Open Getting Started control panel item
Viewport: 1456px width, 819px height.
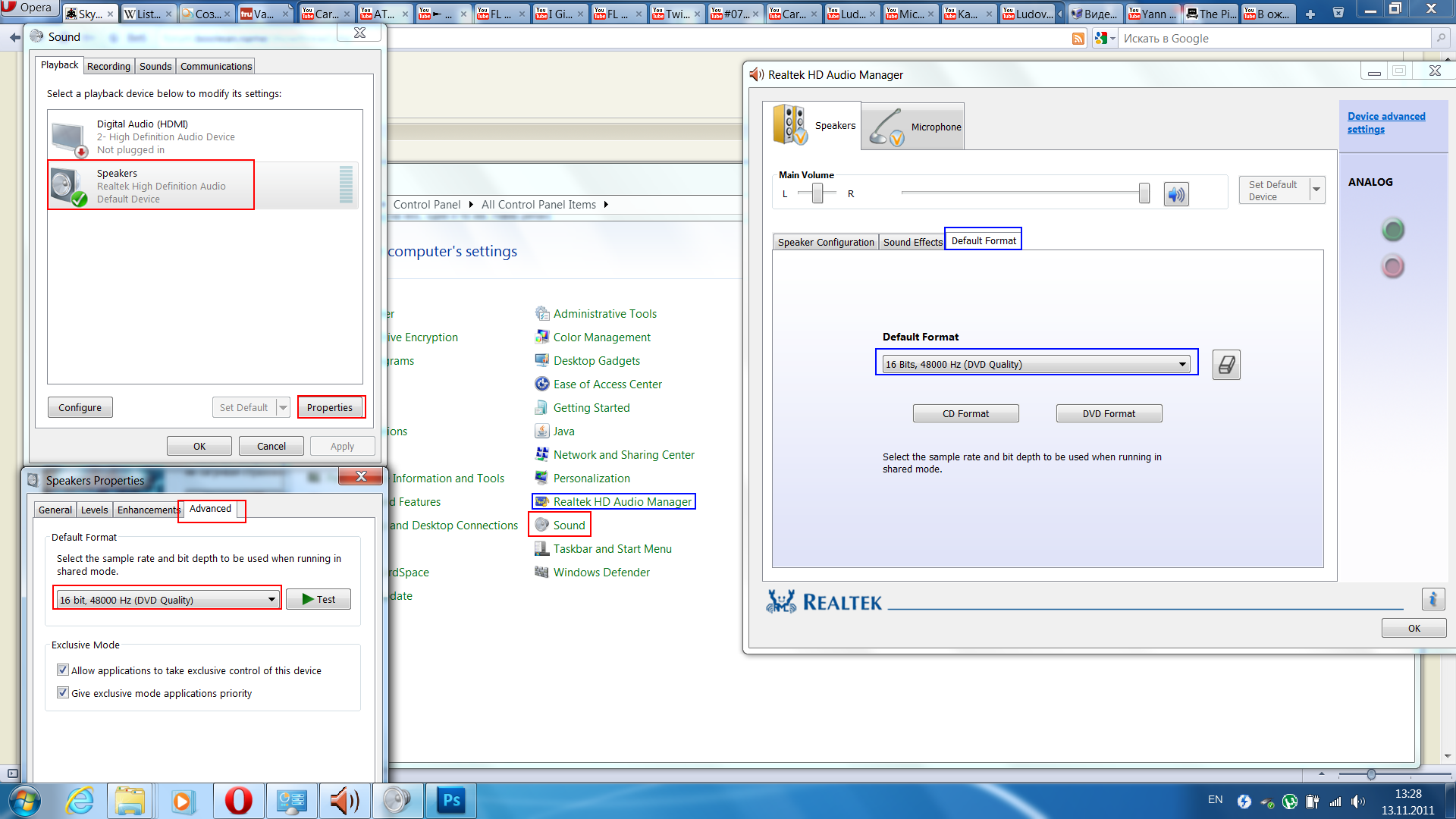pos(582,407)
